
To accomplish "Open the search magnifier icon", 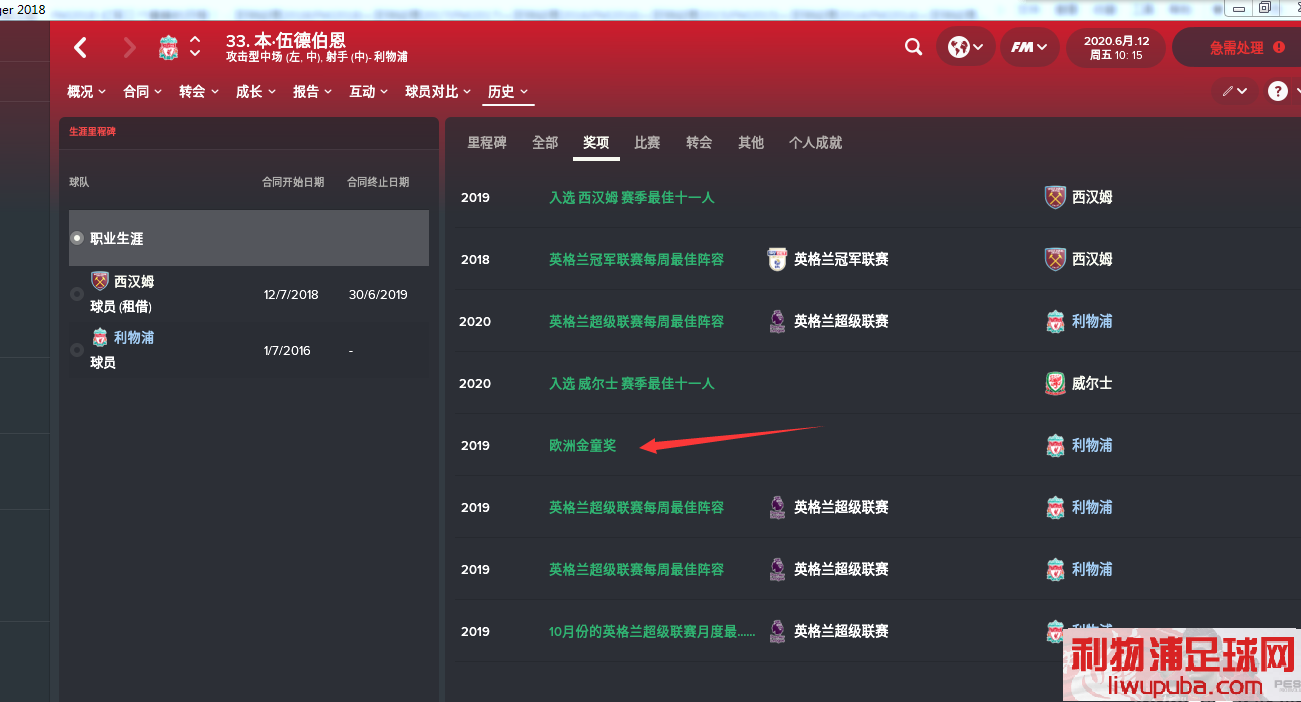I will pos(913,47).
